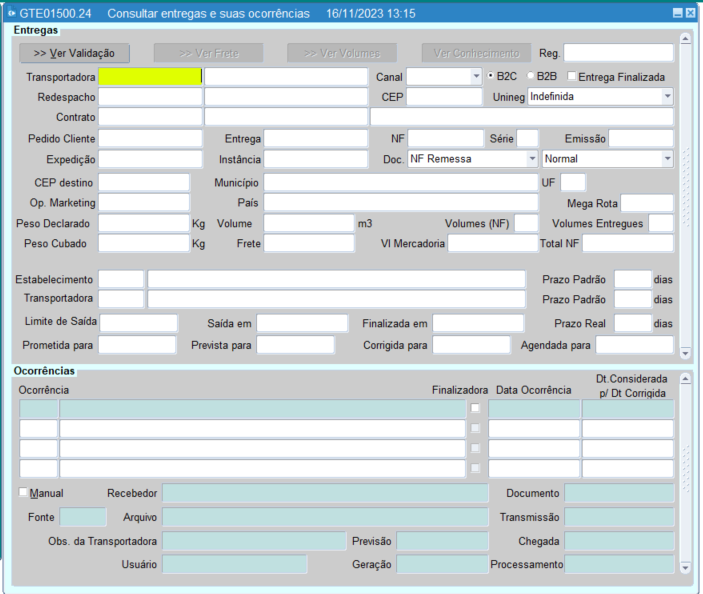The image size is (703, 594).
Task: Select the B2C radio option
Action: tap(489, 76)
